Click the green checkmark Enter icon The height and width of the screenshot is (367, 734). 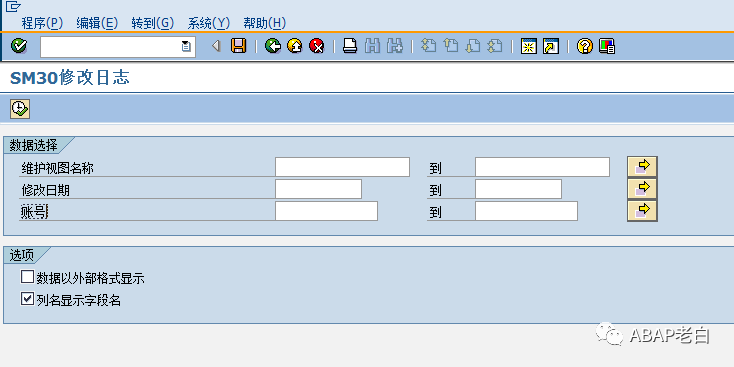coord(19,46)
